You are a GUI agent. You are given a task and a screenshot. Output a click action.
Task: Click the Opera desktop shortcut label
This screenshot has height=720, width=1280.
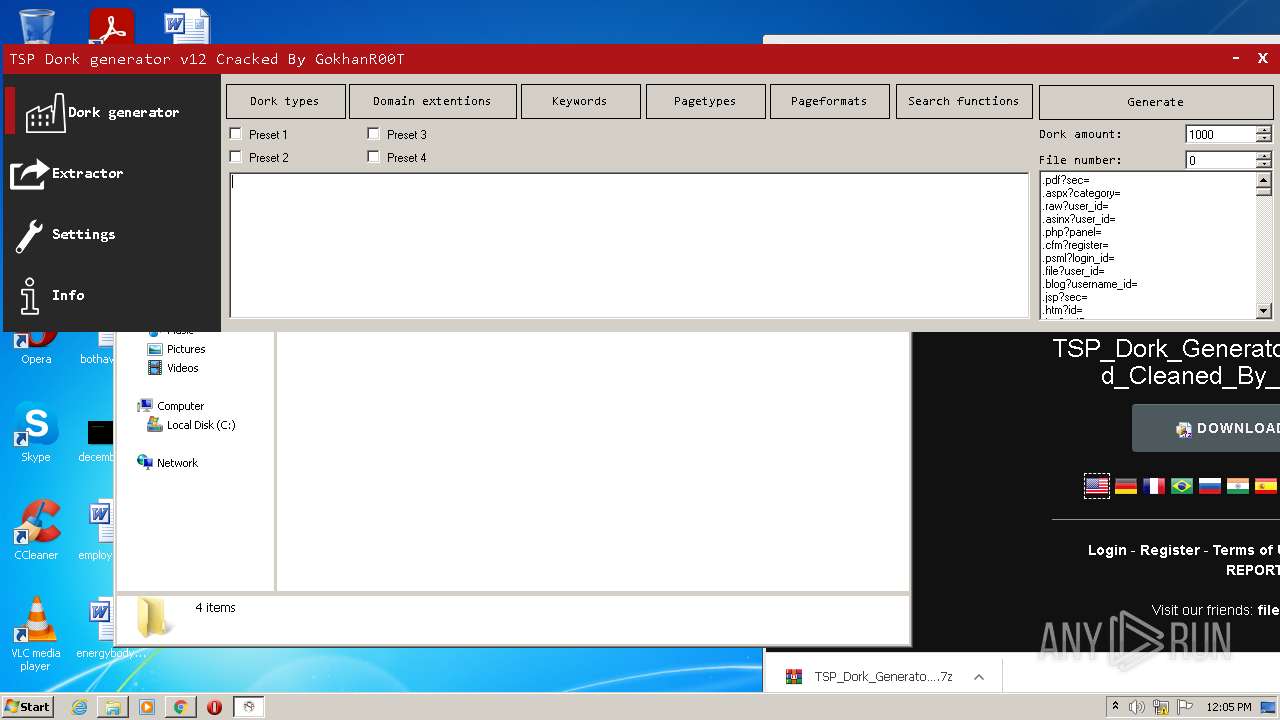click(36, 359)
